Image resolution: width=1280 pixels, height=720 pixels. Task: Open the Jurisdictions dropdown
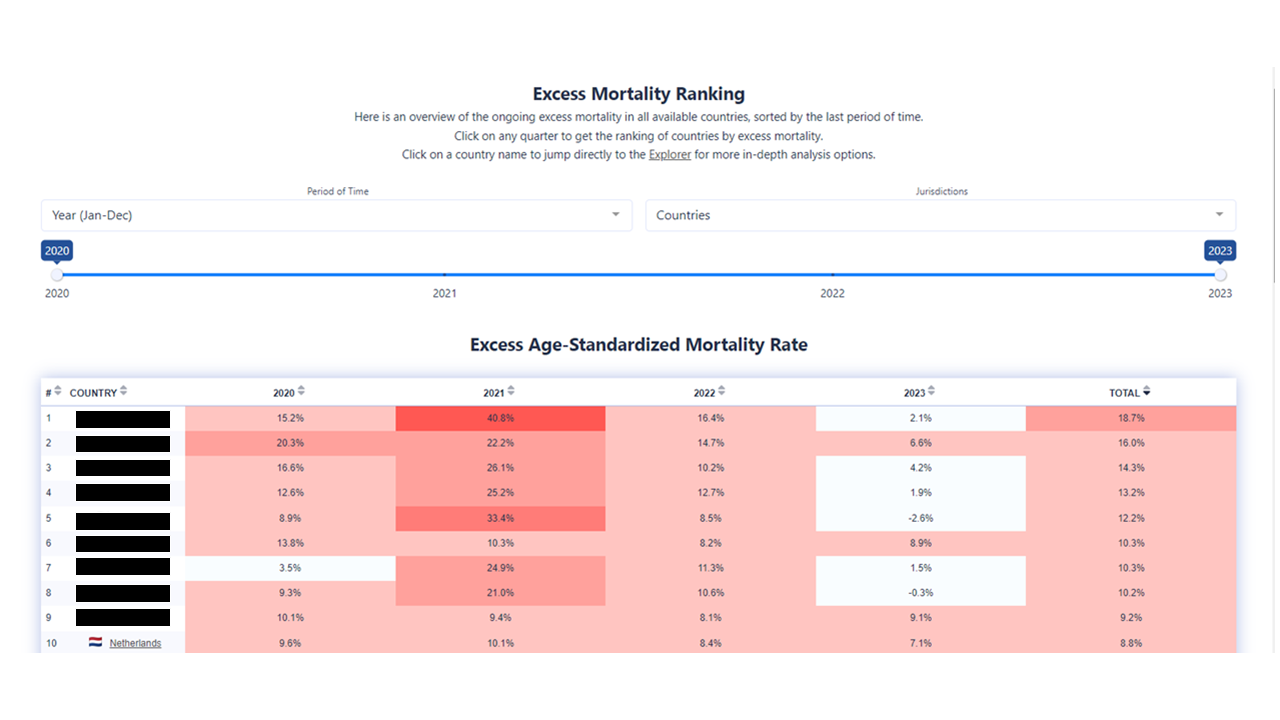[x=940, y=215]
